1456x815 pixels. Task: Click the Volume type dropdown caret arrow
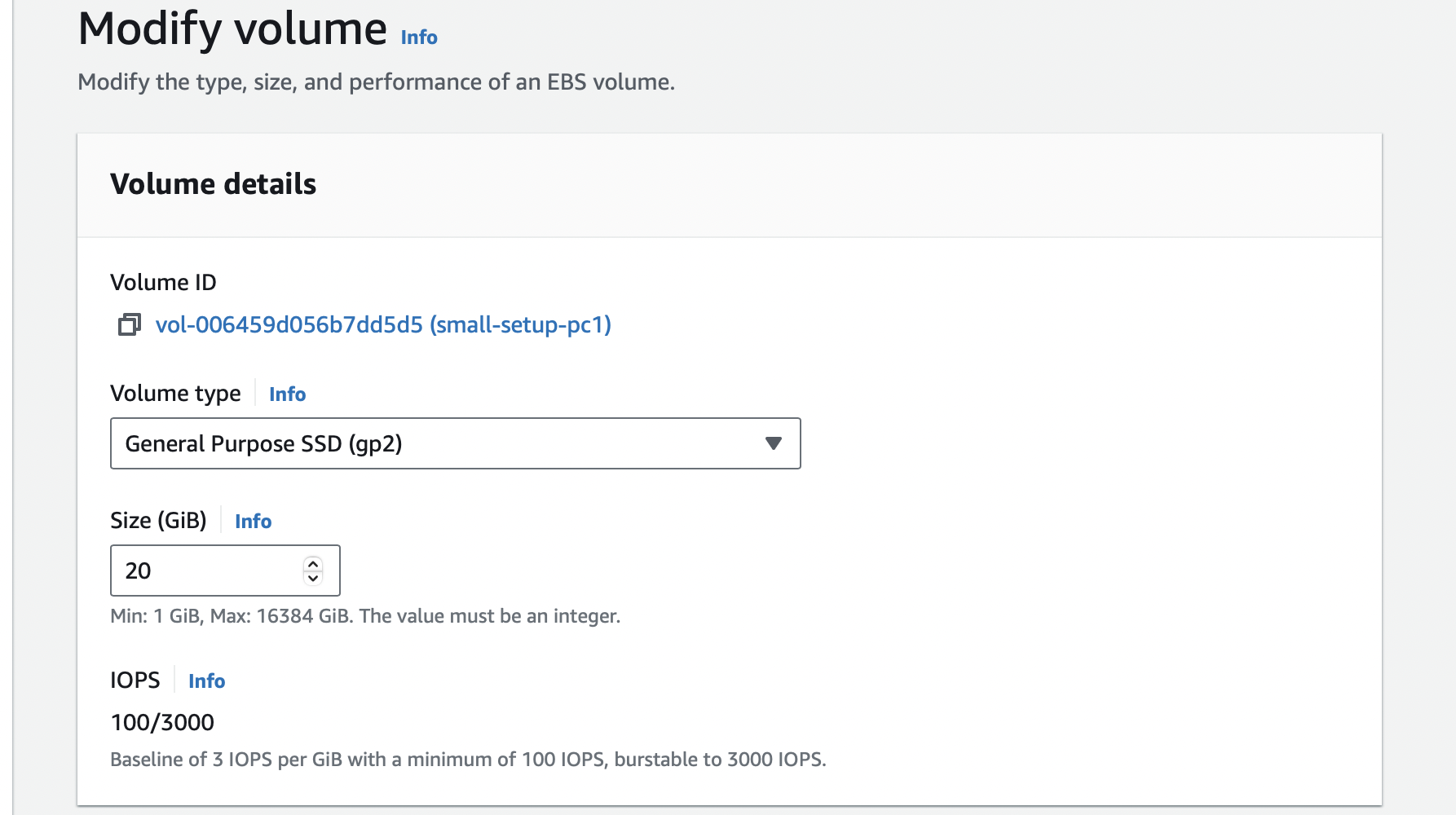point(774,443)
